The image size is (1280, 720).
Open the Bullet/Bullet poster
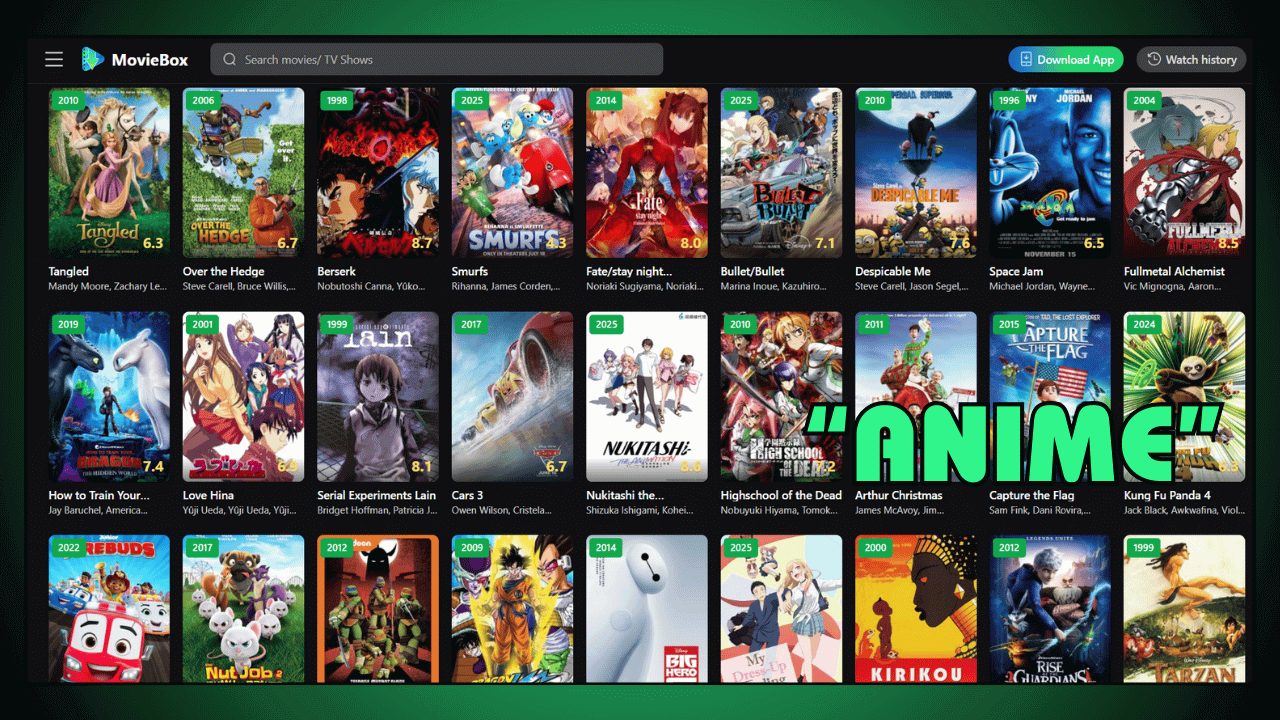click(x=781, y=173)
